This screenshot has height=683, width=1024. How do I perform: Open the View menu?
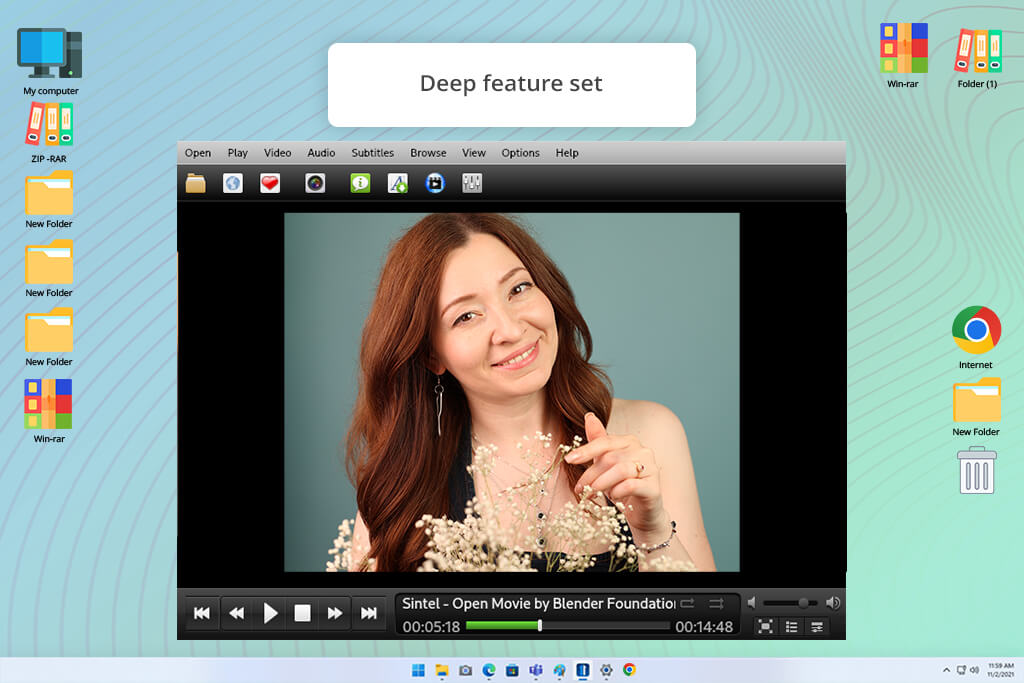point(474,153)
